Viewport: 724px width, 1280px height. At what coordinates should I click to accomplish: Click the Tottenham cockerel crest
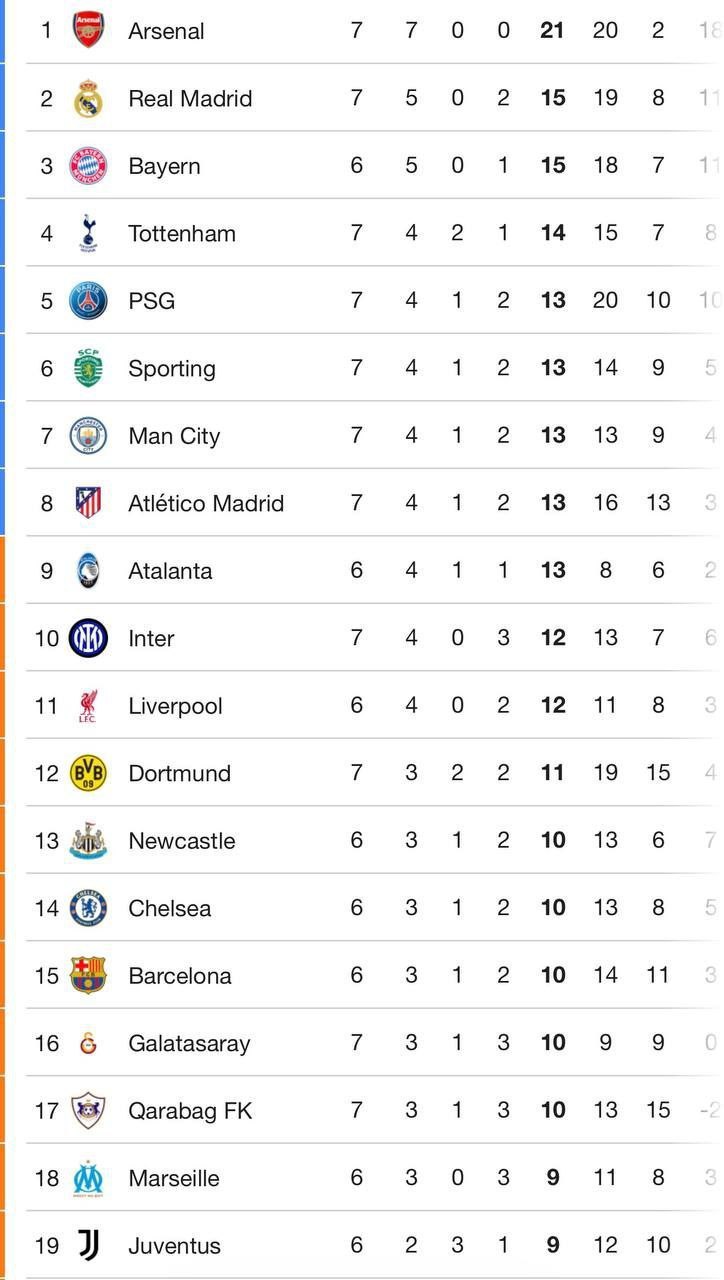click(x=88, y=233)
